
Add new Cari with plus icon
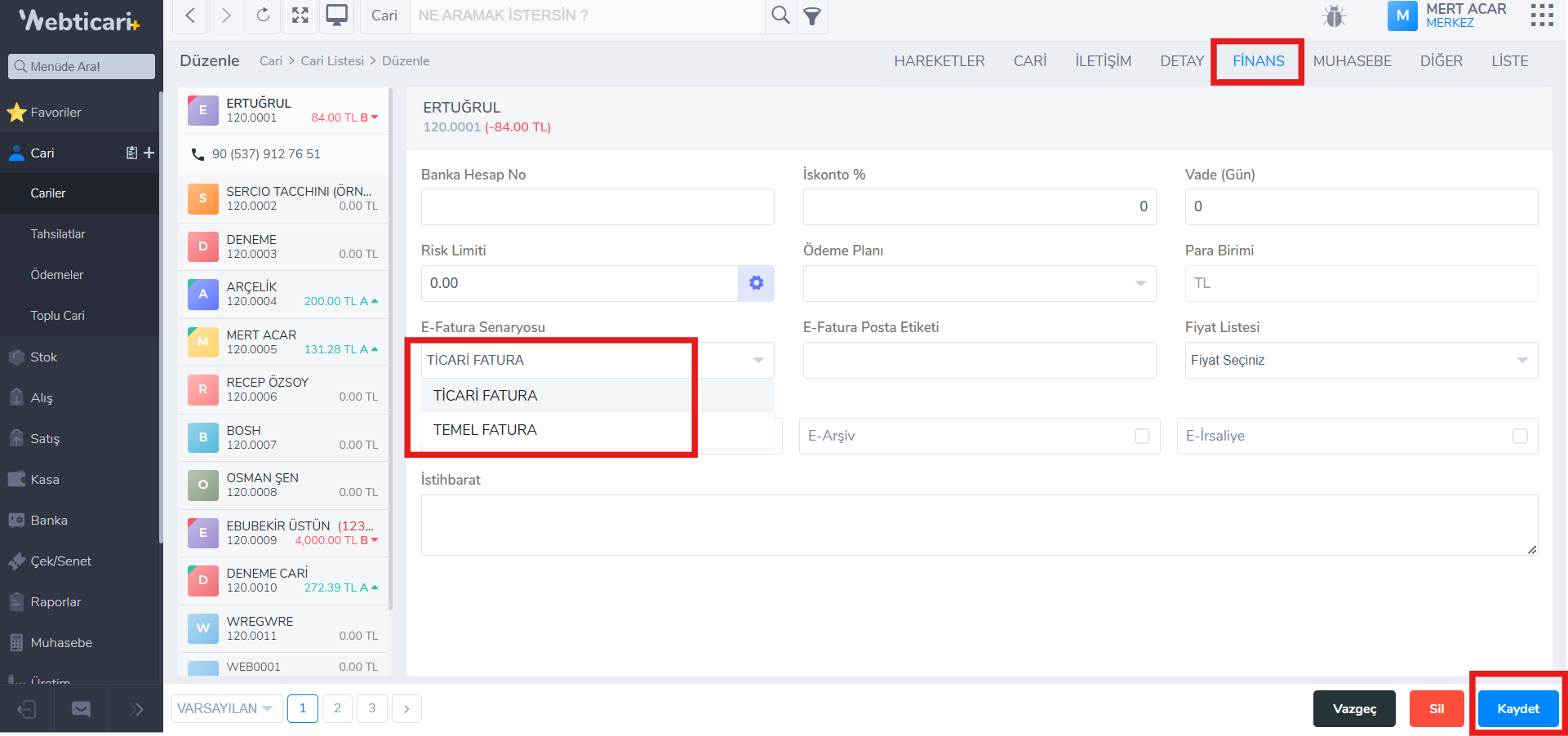coord(149,153)
